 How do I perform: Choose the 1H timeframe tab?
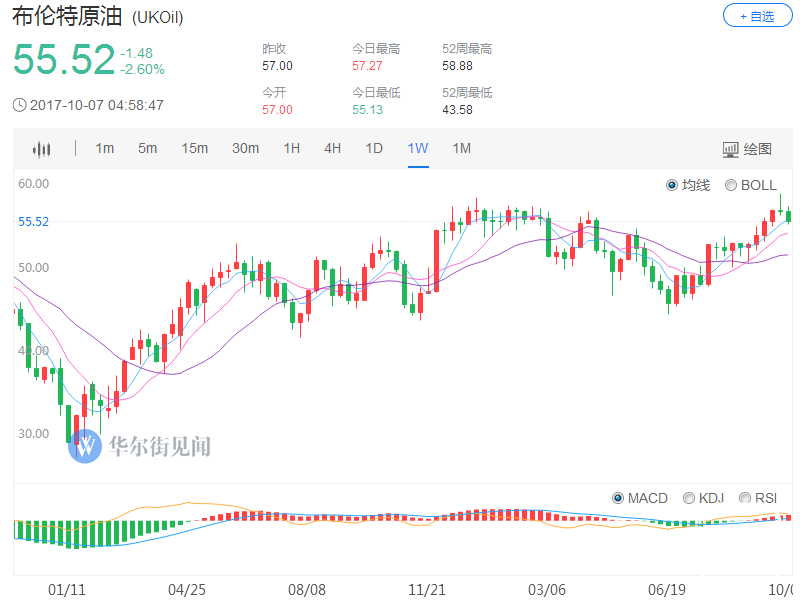point(292,148)
